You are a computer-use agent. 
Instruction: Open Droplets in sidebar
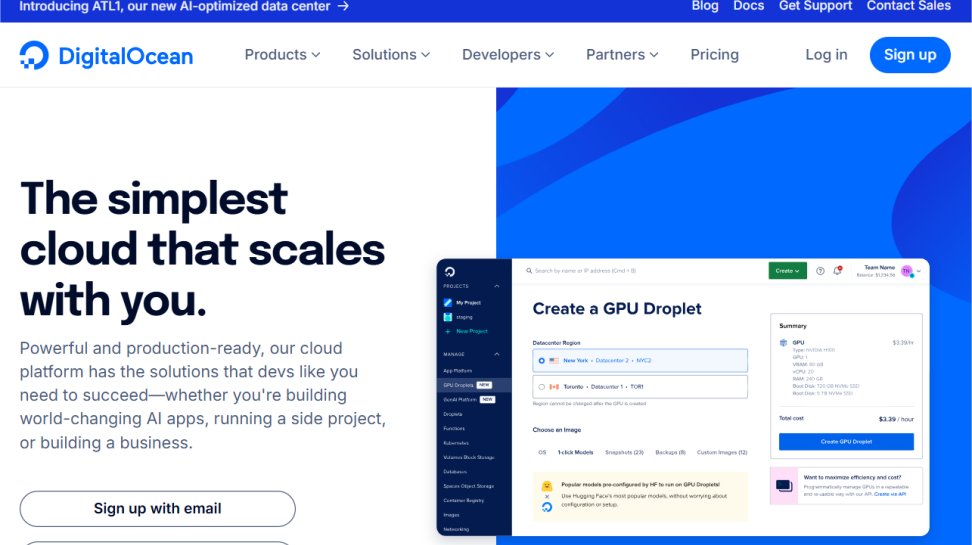[453, 414]
